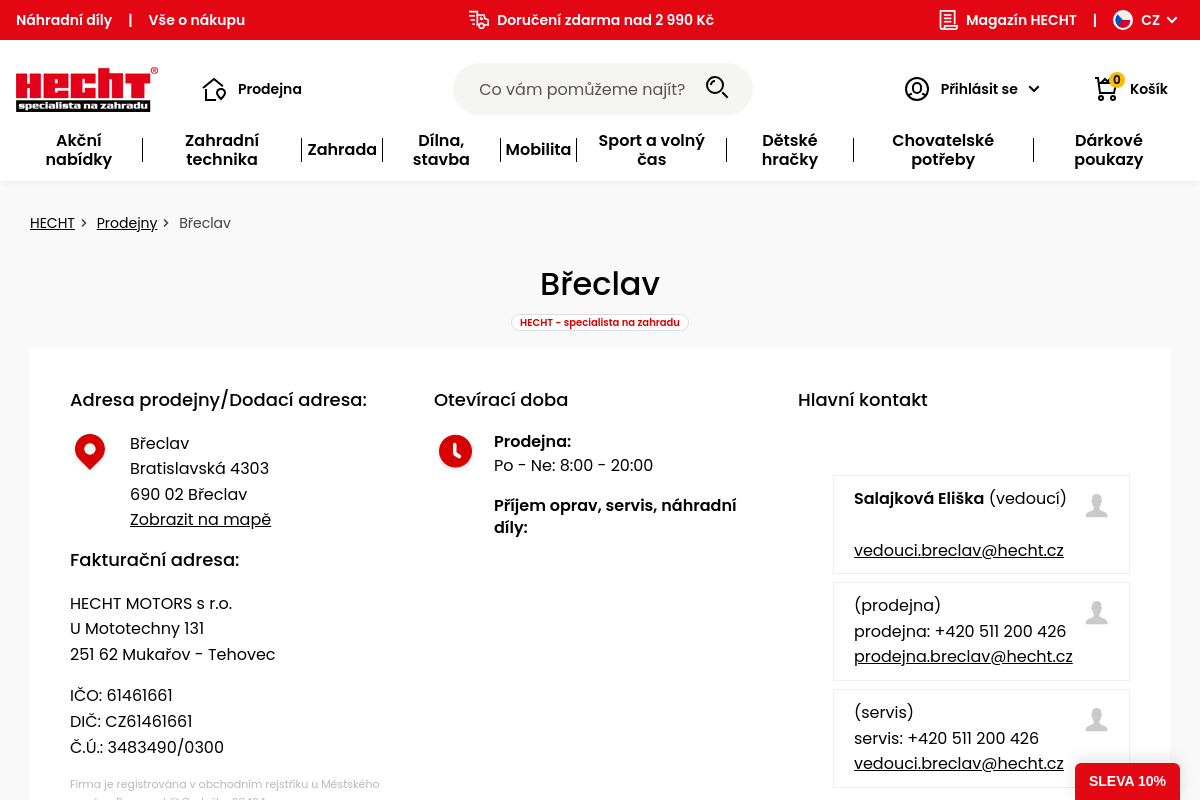The height and width of the screenshot is (800, 1200).
Task: Click prodejna.breclav@hecht.cz email link
Action: click(x=963, y=657)
